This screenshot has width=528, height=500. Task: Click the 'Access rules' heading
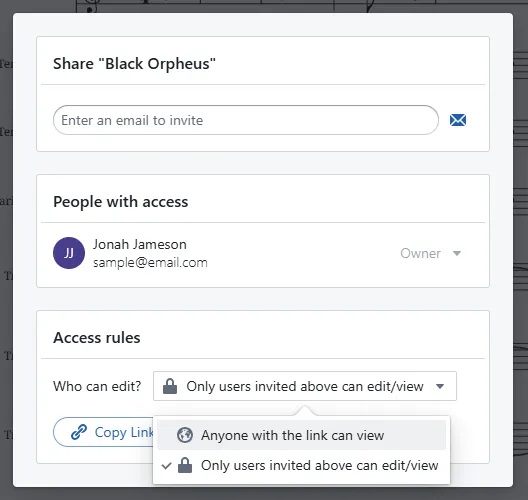tap(97, 338)
